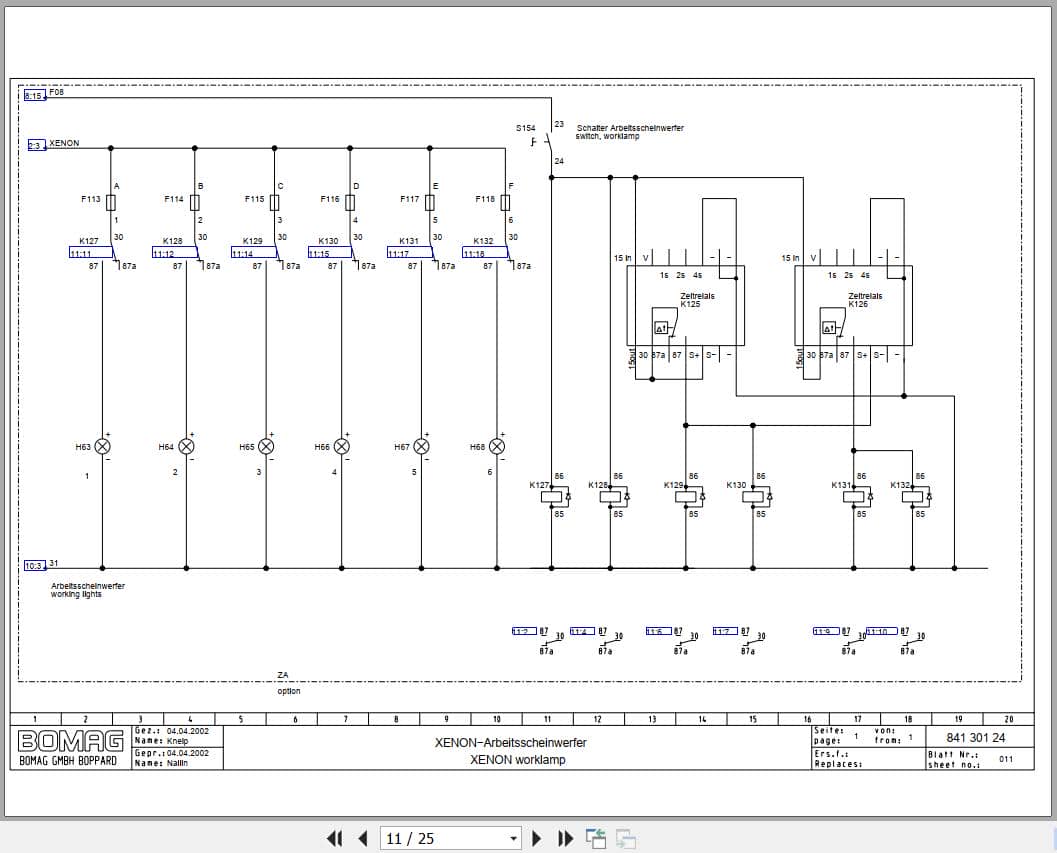The image size is (1057, 853).
Task: Go to first page button
Action: click(334, 838)
